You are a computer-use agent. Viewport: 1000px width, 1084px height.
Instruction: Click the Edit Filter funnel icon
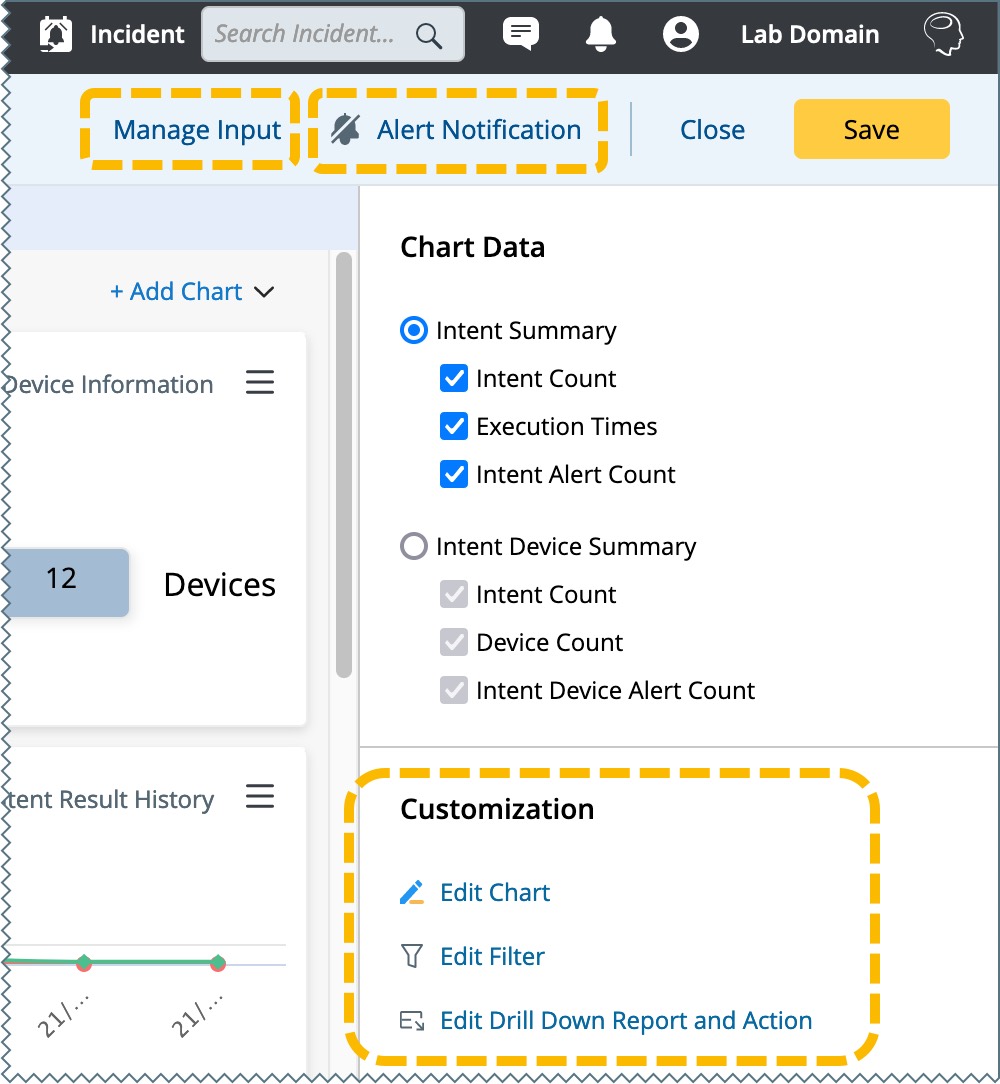pos(412,957)
